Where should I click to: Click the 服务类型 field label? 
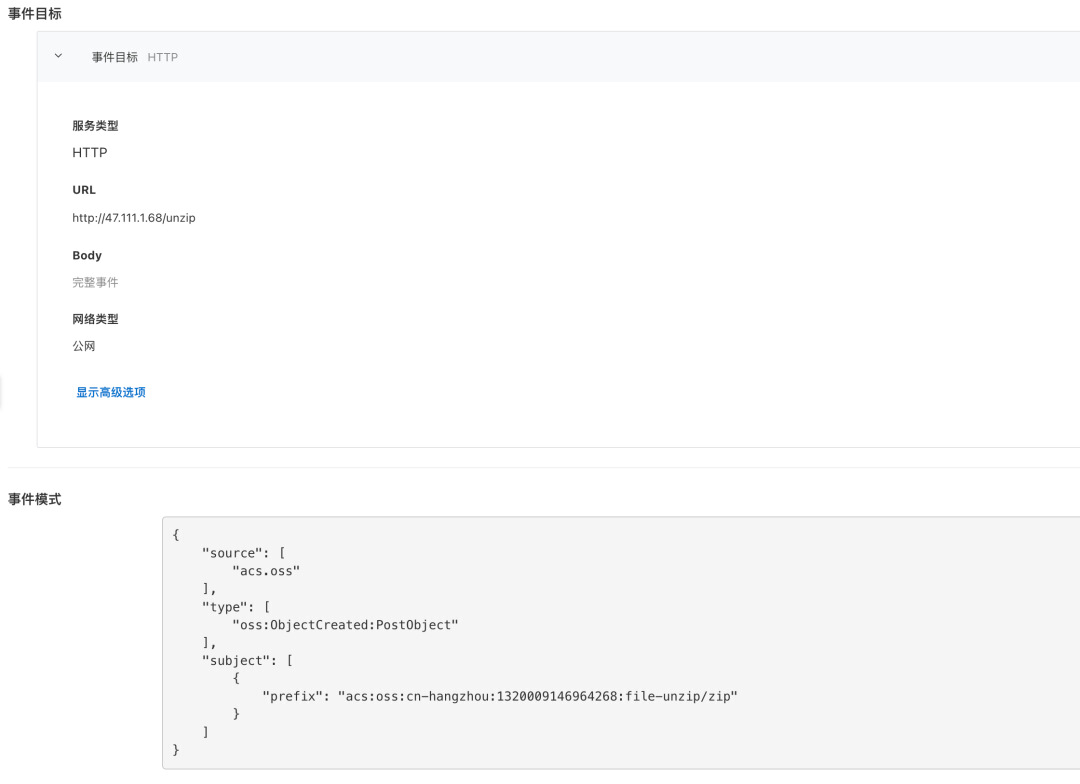96,126
